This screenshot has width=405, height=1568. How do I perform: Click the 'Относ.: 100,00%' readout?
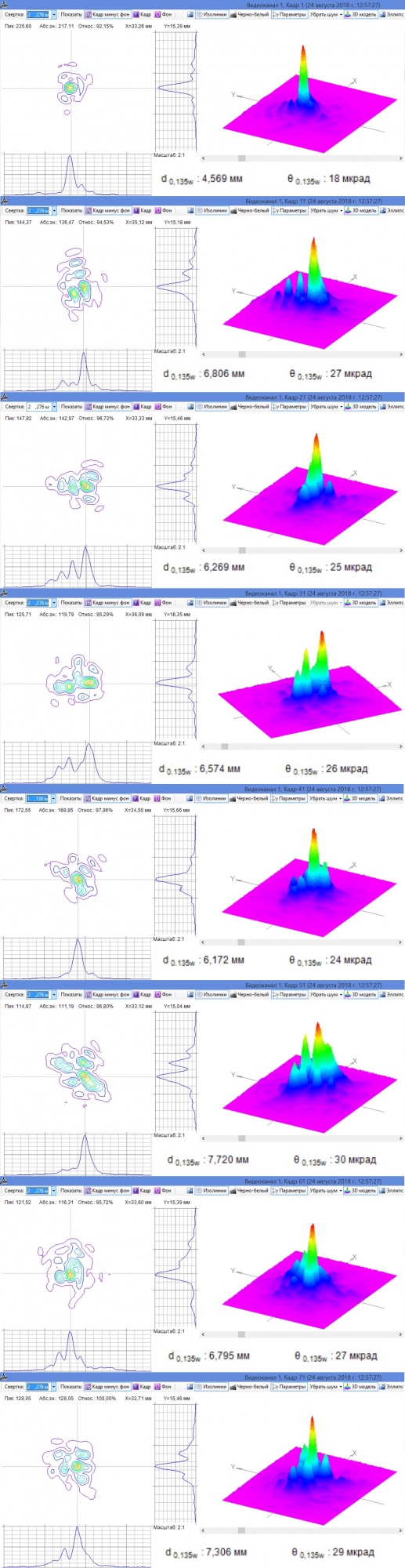[x=97, y=1398]
